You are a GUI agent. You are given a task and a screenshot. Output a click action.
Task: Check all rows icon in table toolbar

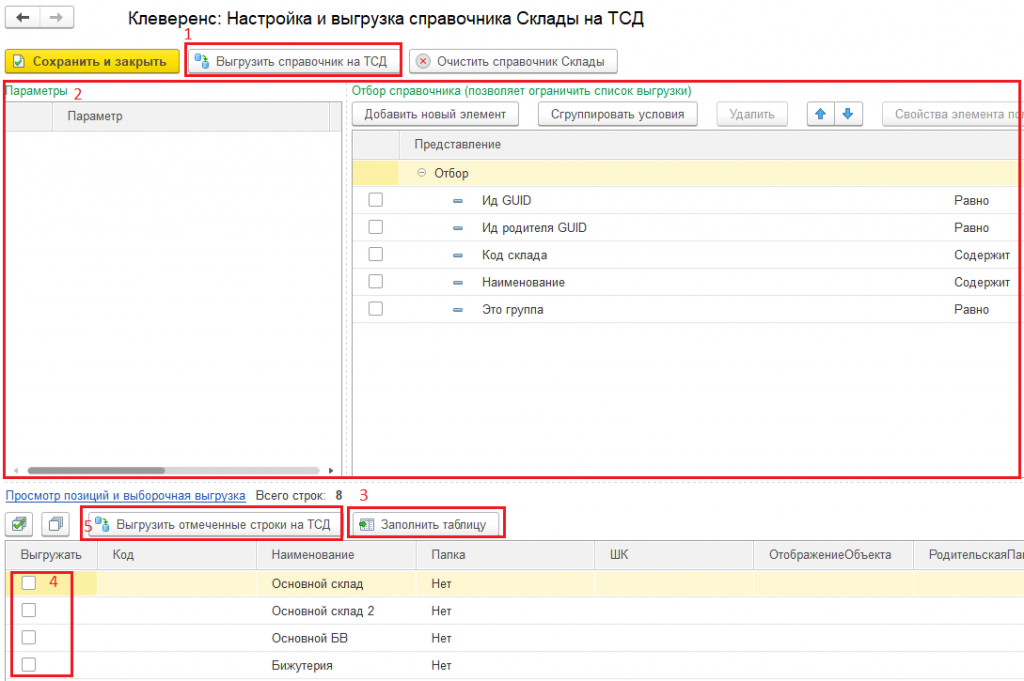click(x=20, y=524)
